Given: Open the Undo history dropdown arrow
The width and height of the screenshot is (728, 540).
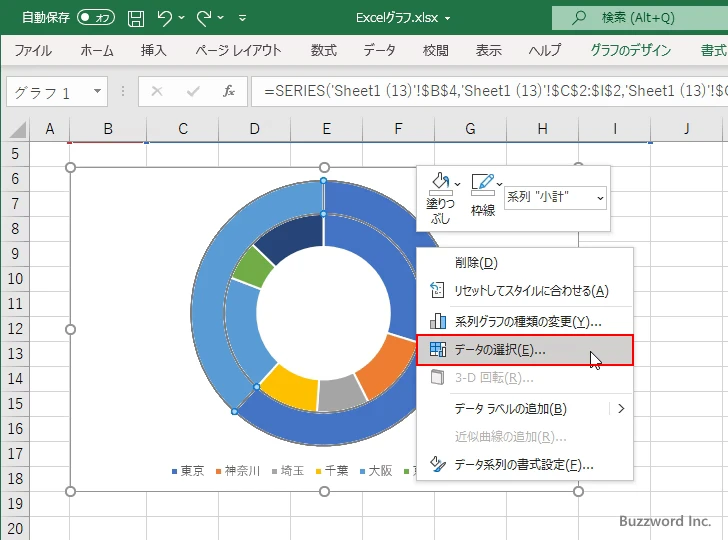Looking at the screenshot, I should point(182,18).
